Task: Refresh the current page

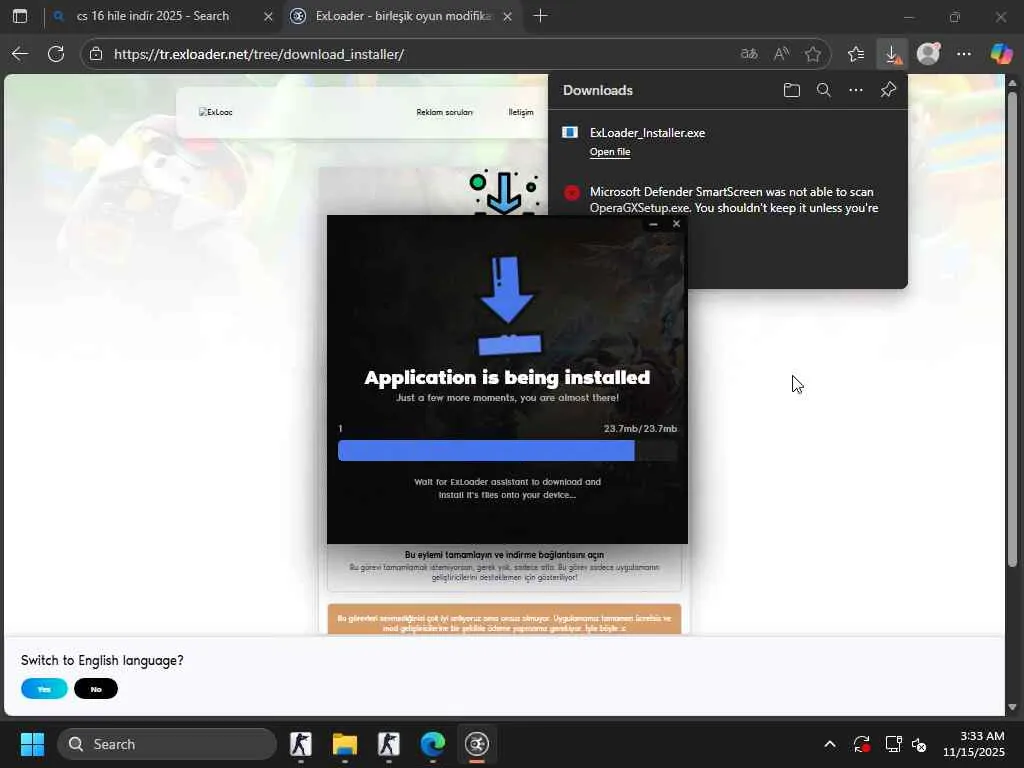Action: pyautogui.click(x=56, y=54)
